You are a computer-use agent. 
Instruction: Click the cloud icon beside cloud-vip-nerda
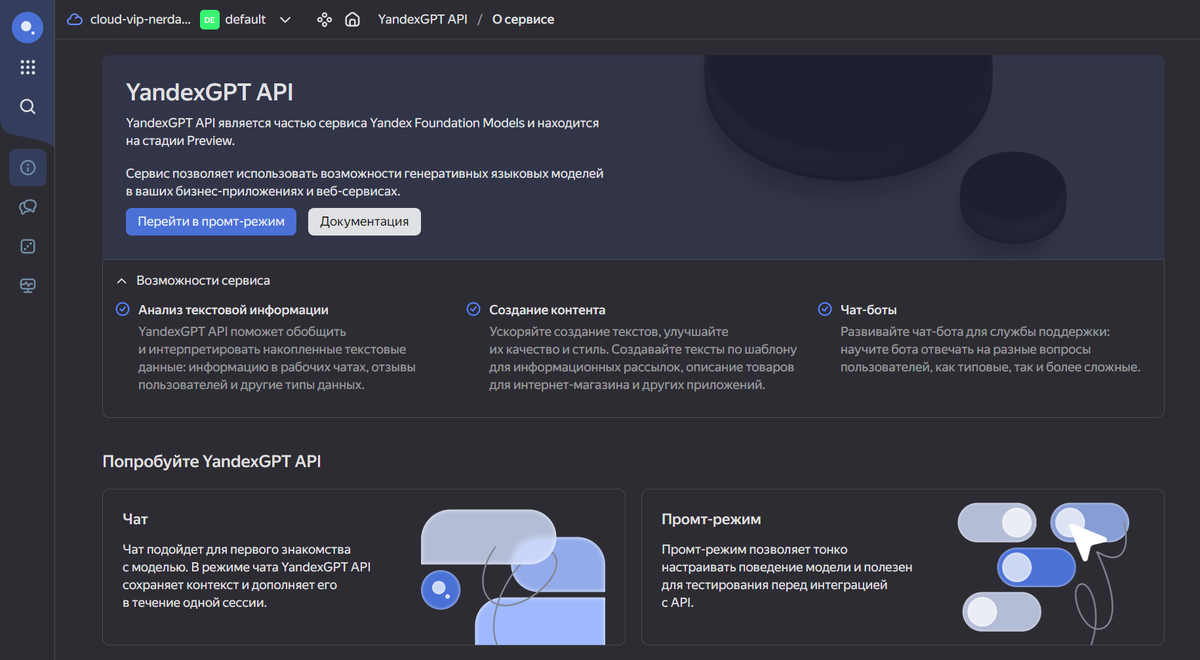75,19
